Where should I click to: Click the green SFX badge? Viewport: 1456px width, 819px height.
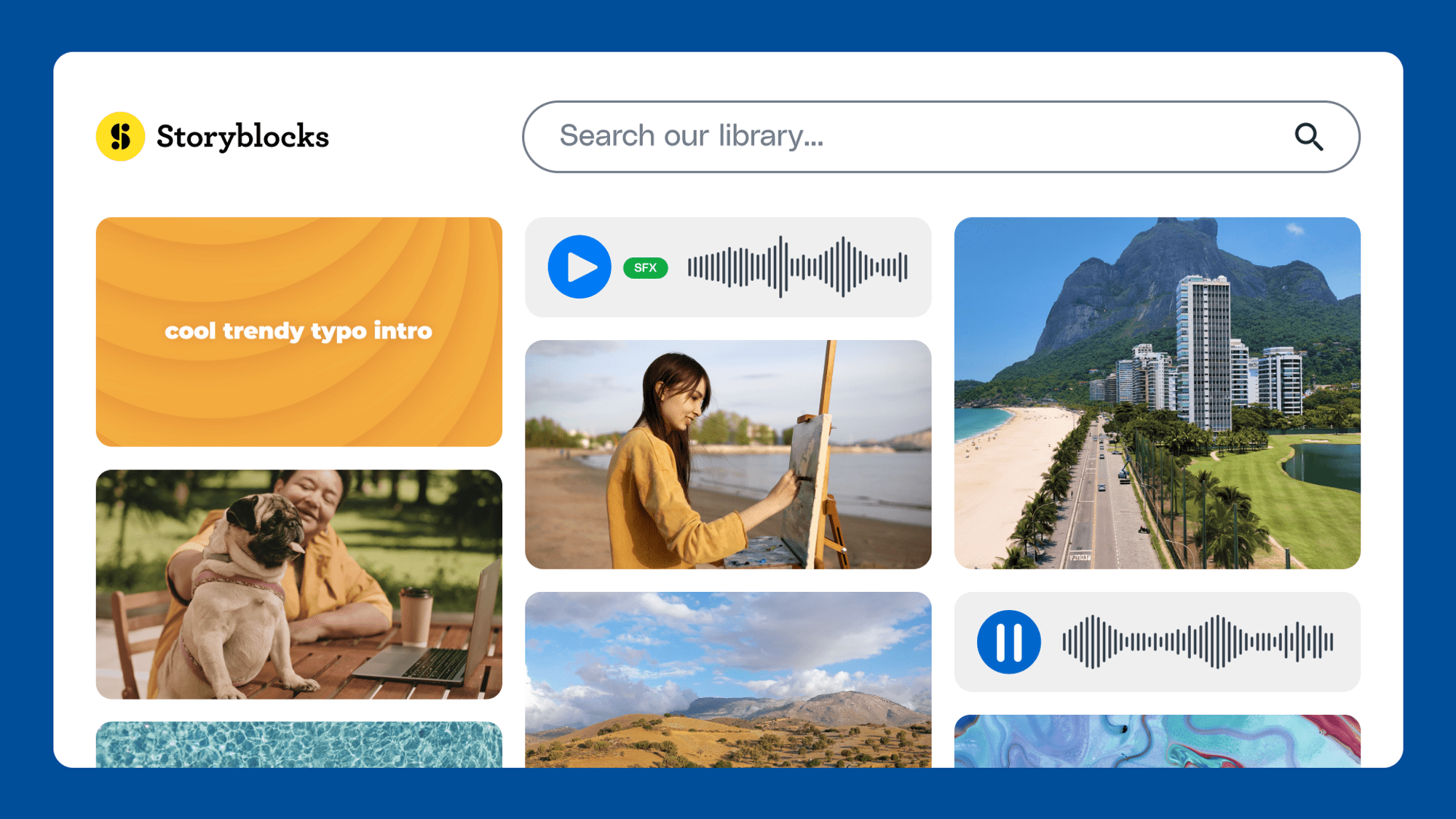click(645, 268)
